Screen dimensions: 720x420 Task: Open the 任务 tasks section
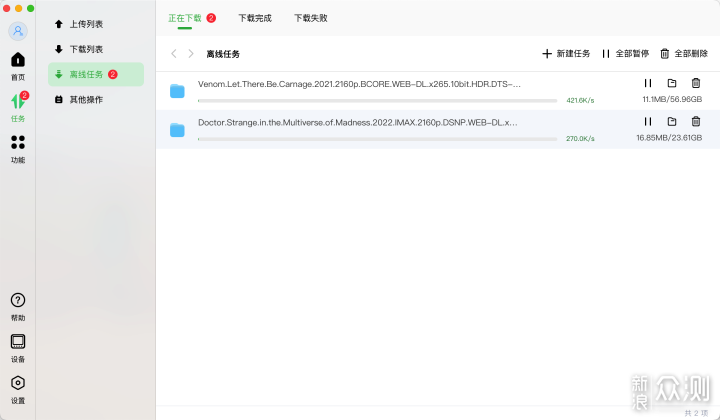click(x=18, y=107)
